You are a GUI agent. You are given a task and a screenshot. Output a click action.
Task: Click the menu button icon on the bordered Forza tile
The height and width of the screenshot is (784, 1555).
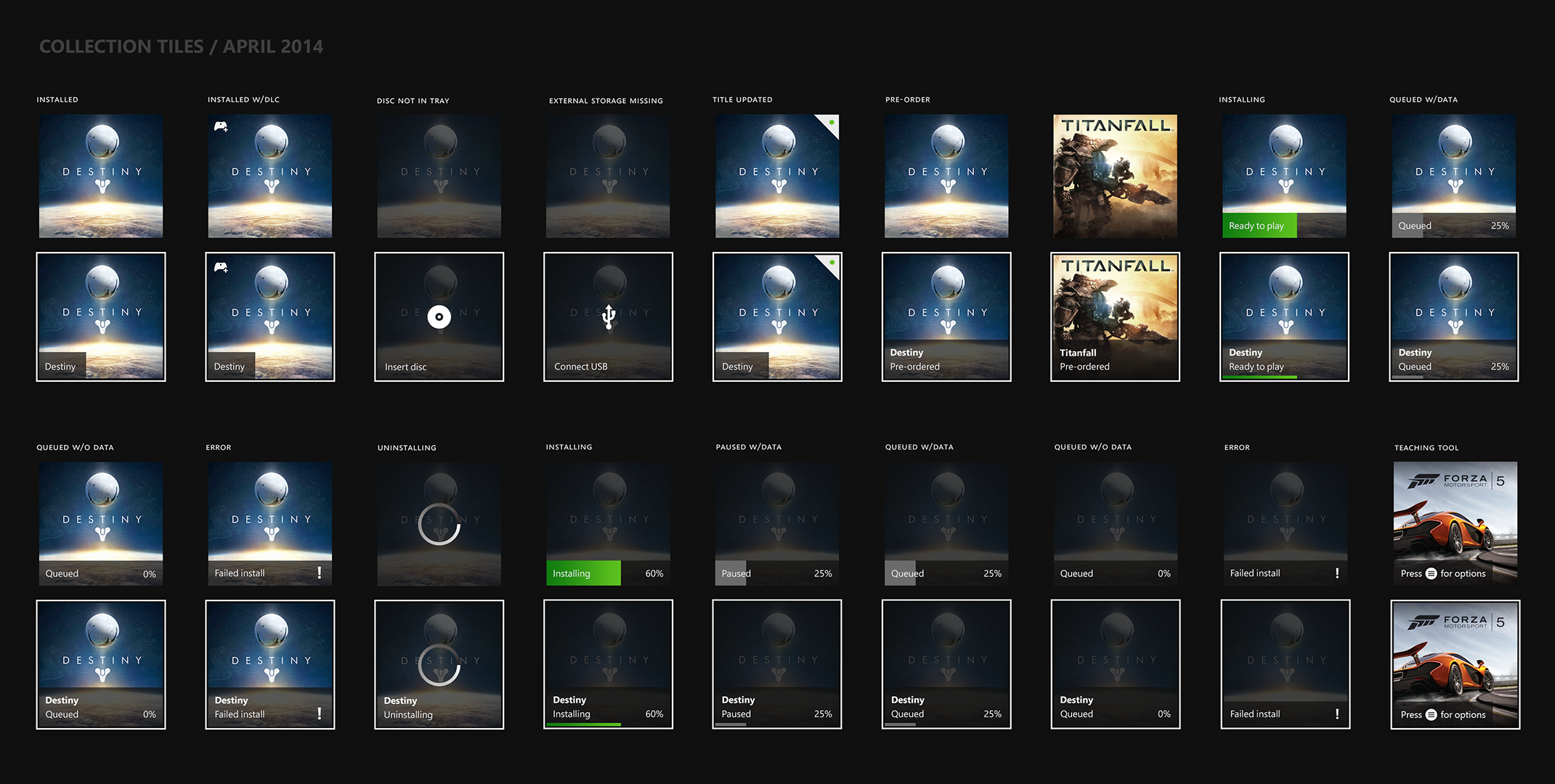click(x=1431, y=714)
